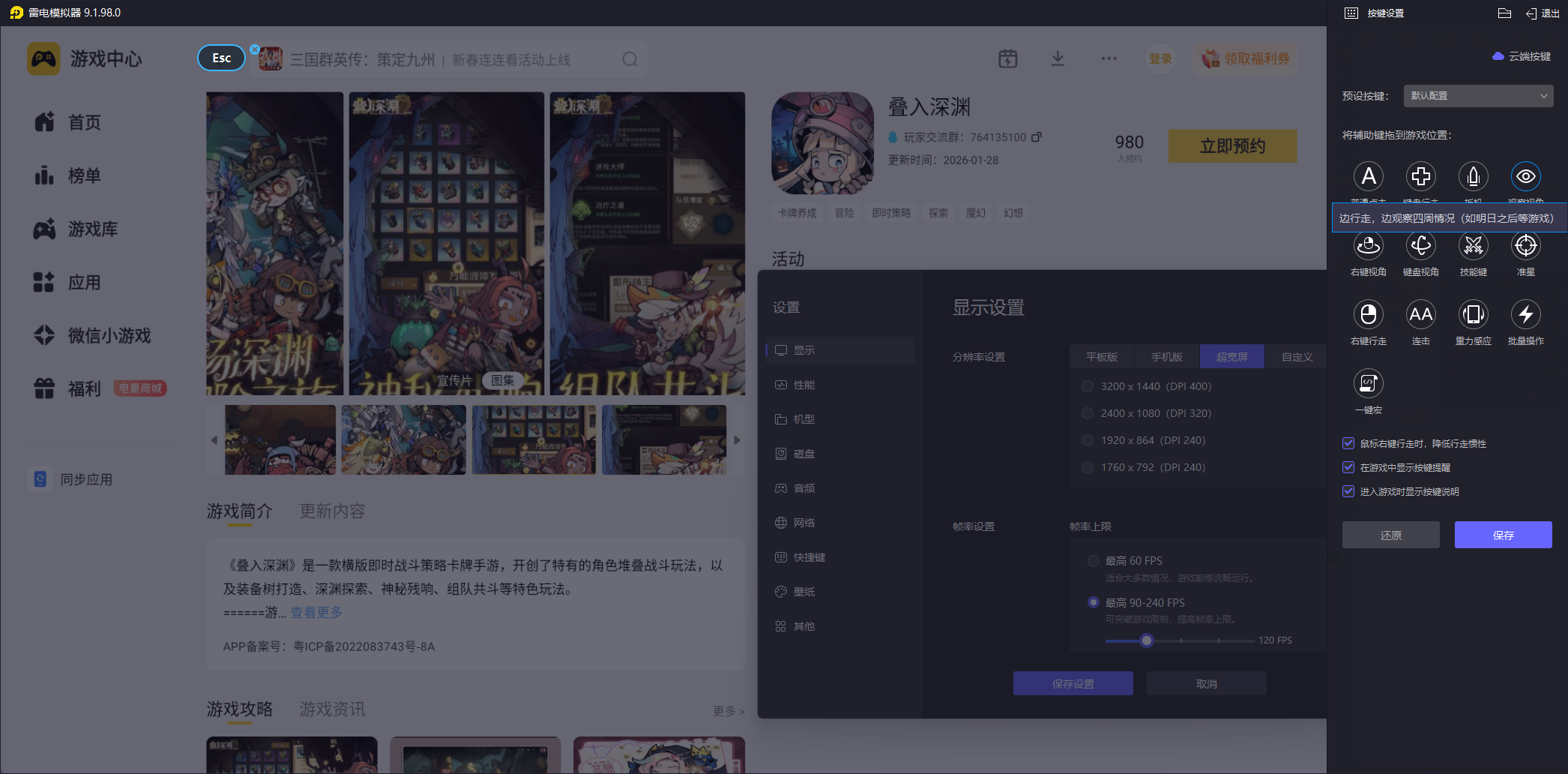
Task: Open the three-dot more menu in game center
Action: pyautogui.click(x=1109, y=58)
